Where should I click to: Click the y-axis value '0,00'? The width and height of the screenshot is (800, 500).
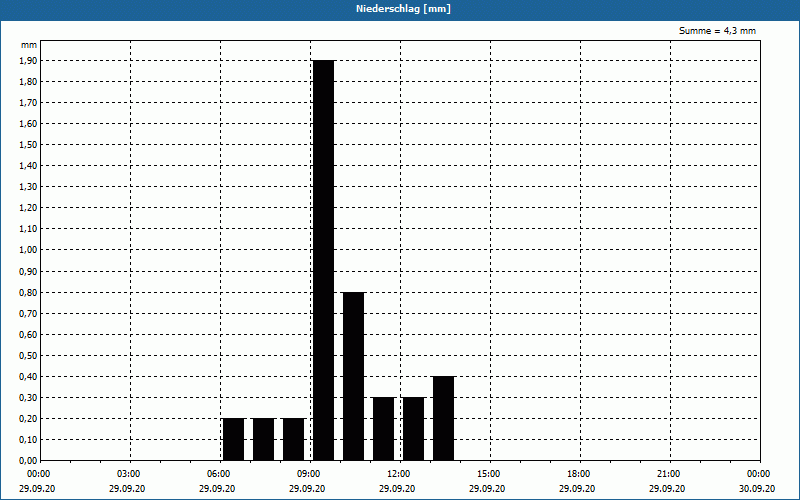click(28, 460)
